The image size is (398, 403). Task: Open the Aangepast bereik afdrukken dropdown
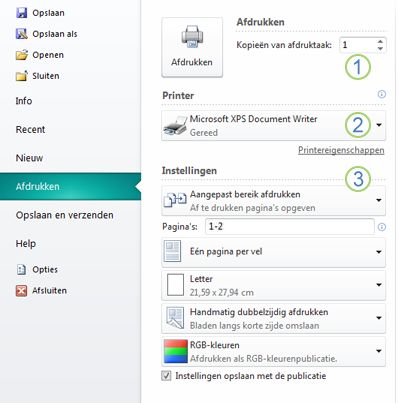379,200
